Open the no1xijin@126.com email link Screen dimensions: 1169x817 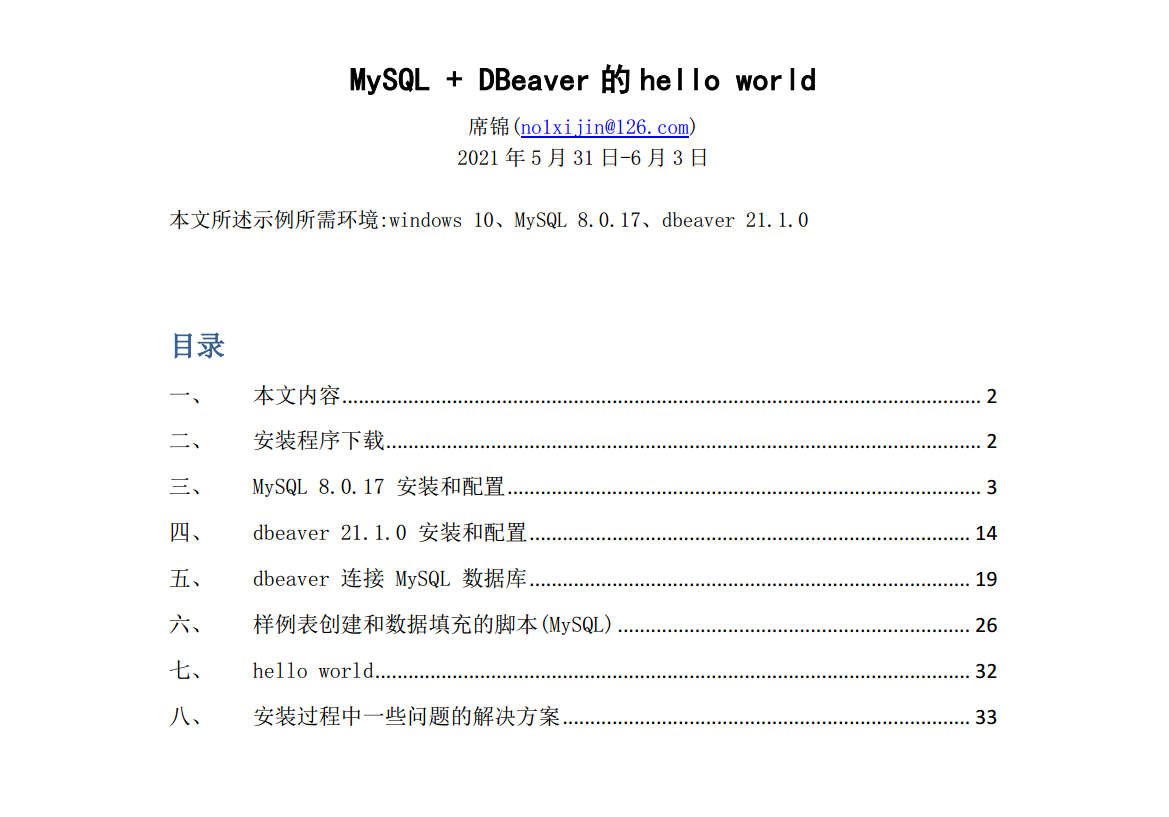pos(605,127)
